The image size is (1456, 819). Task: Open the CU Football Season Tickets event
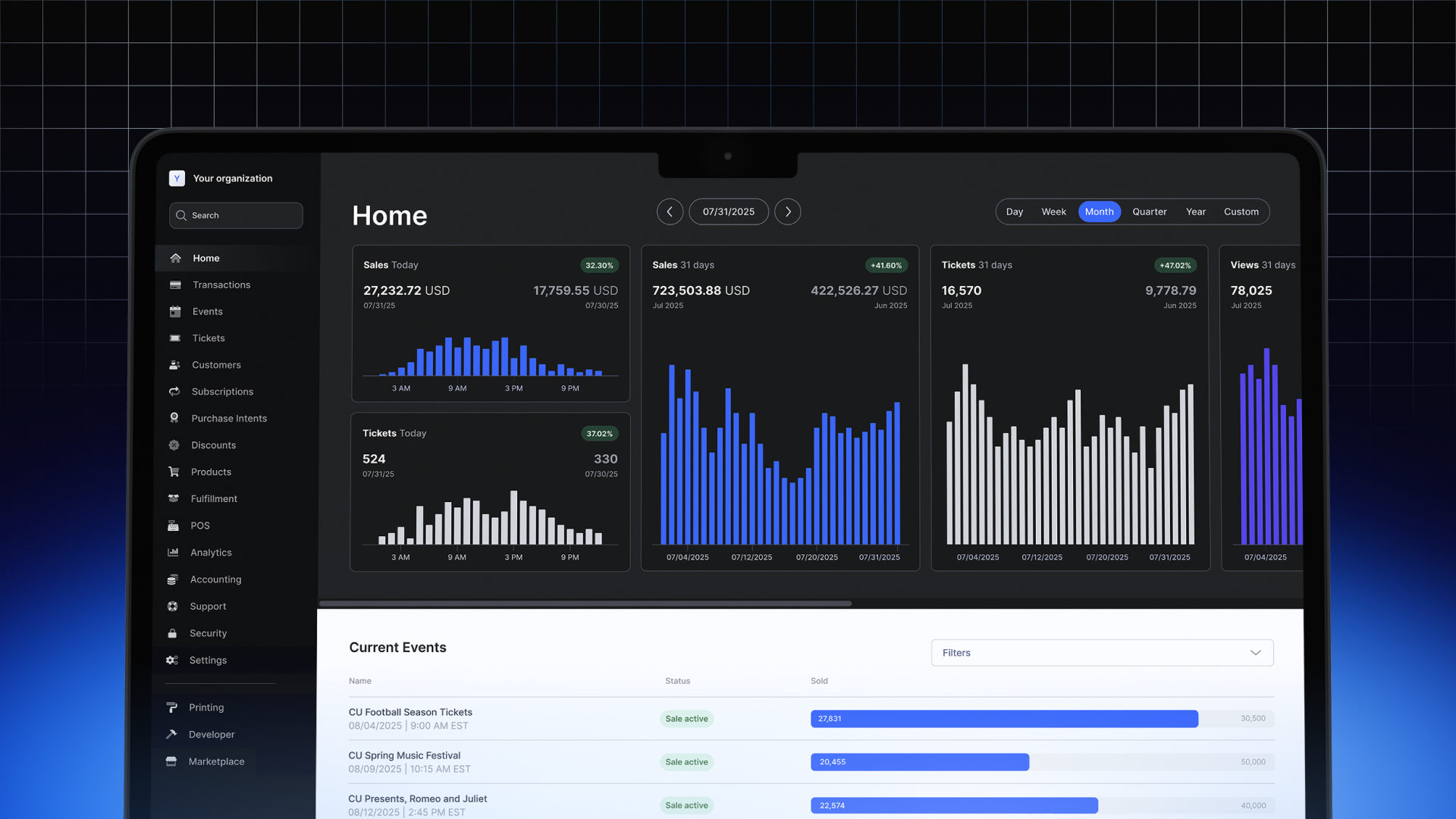(410, 712)
